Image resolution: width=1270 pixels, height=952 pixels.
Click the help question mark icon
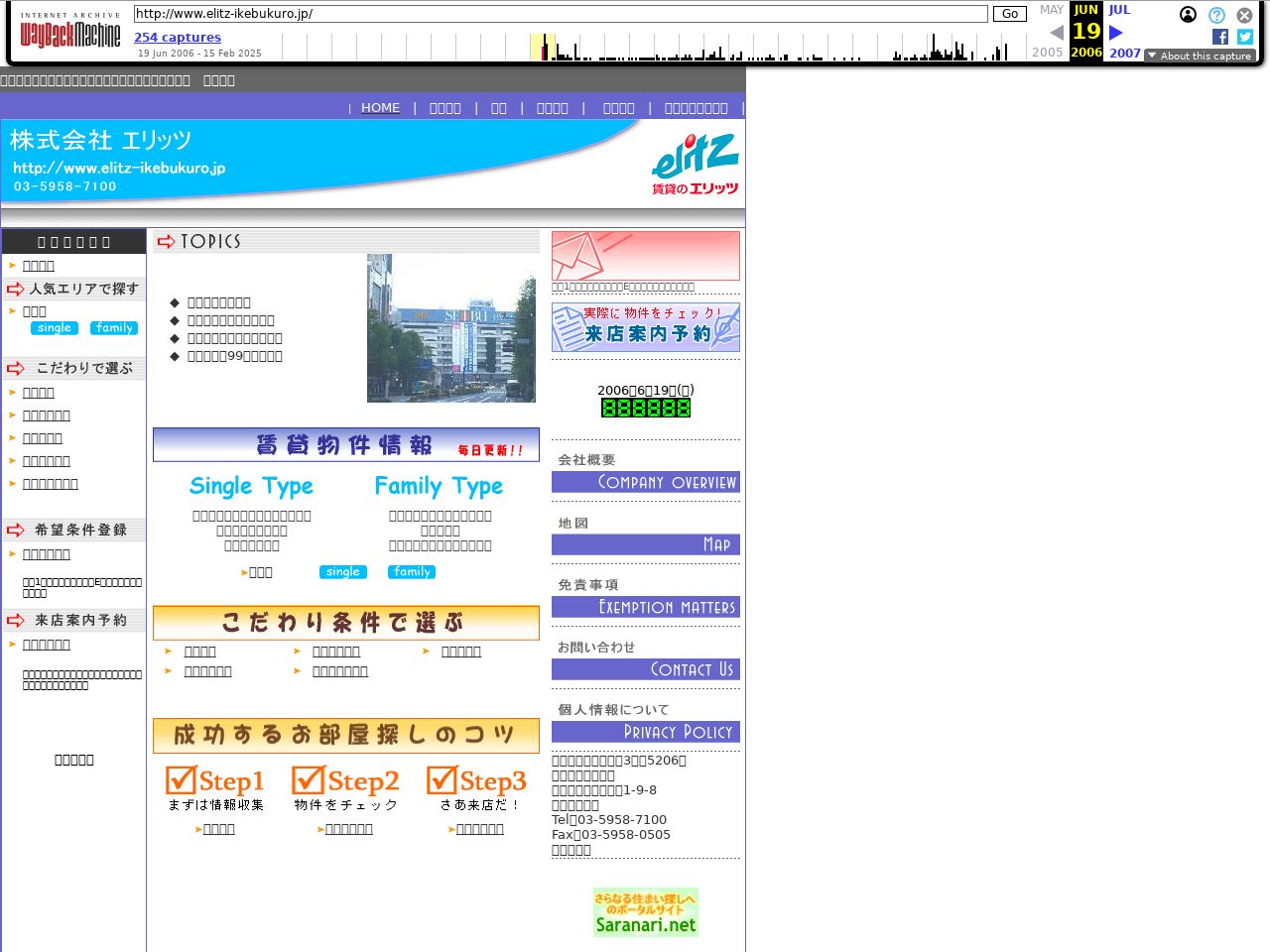point(1216,15)
